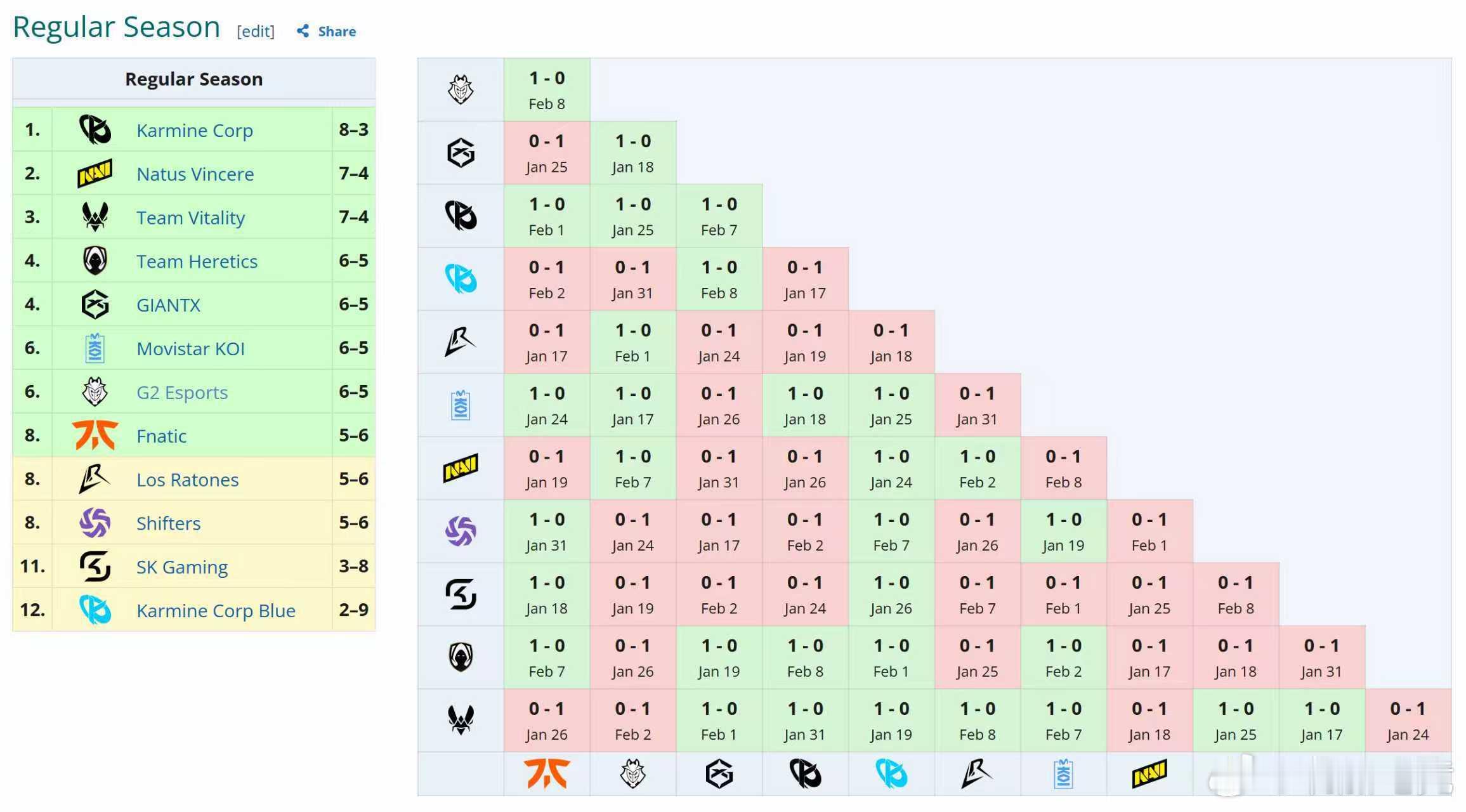
Task: Open the Karmine Corp team link
Action: tap(194, 130)
